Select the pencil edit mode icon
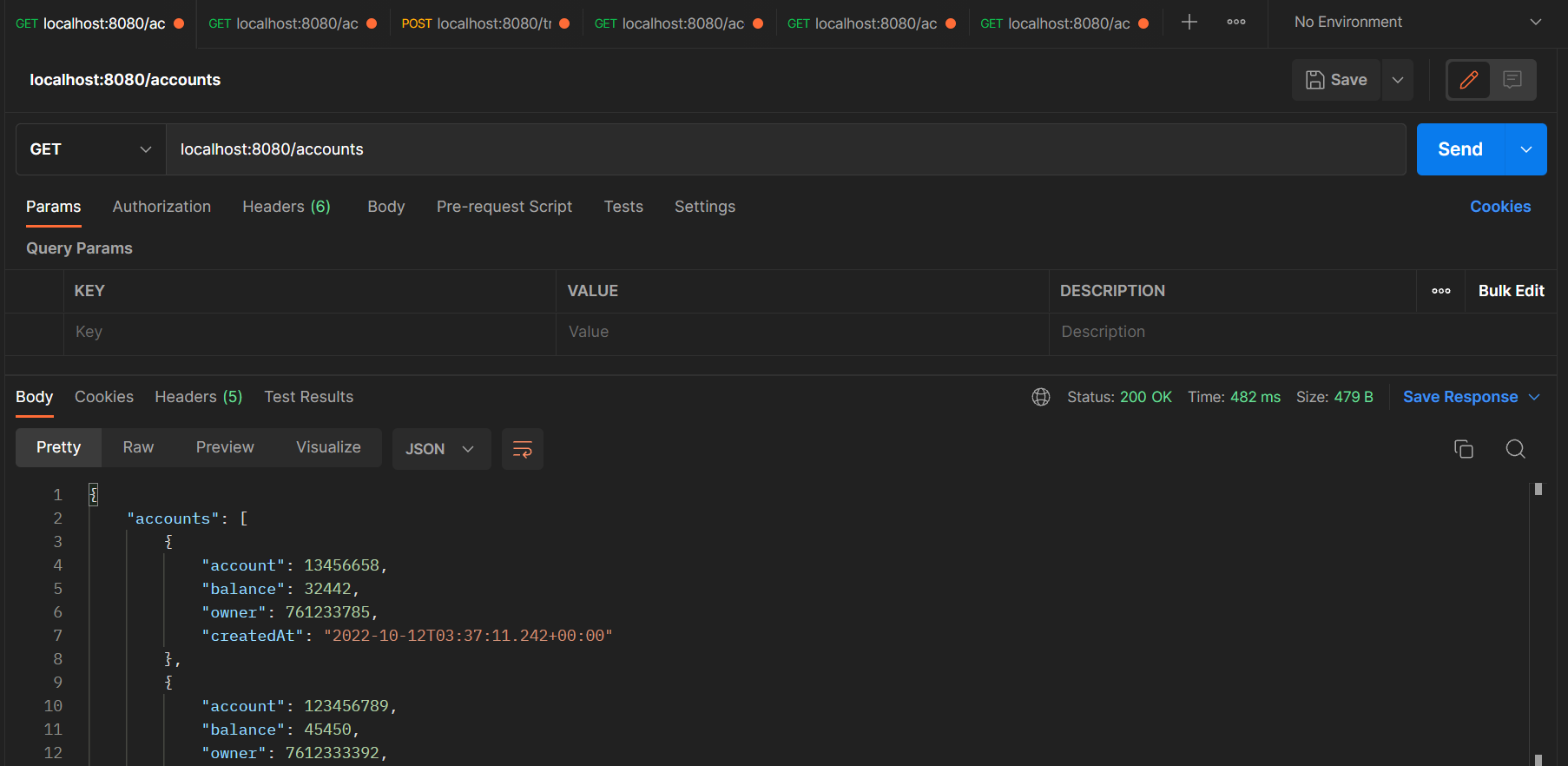1568x766 pixels. [1469, 80]
